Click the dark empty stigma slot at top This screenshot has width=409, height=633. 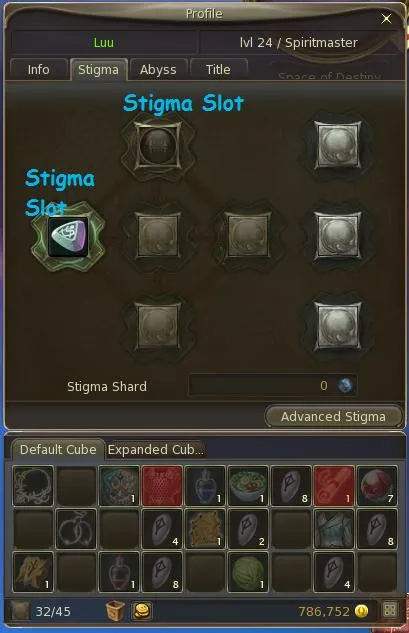click(x=158, y=145)
